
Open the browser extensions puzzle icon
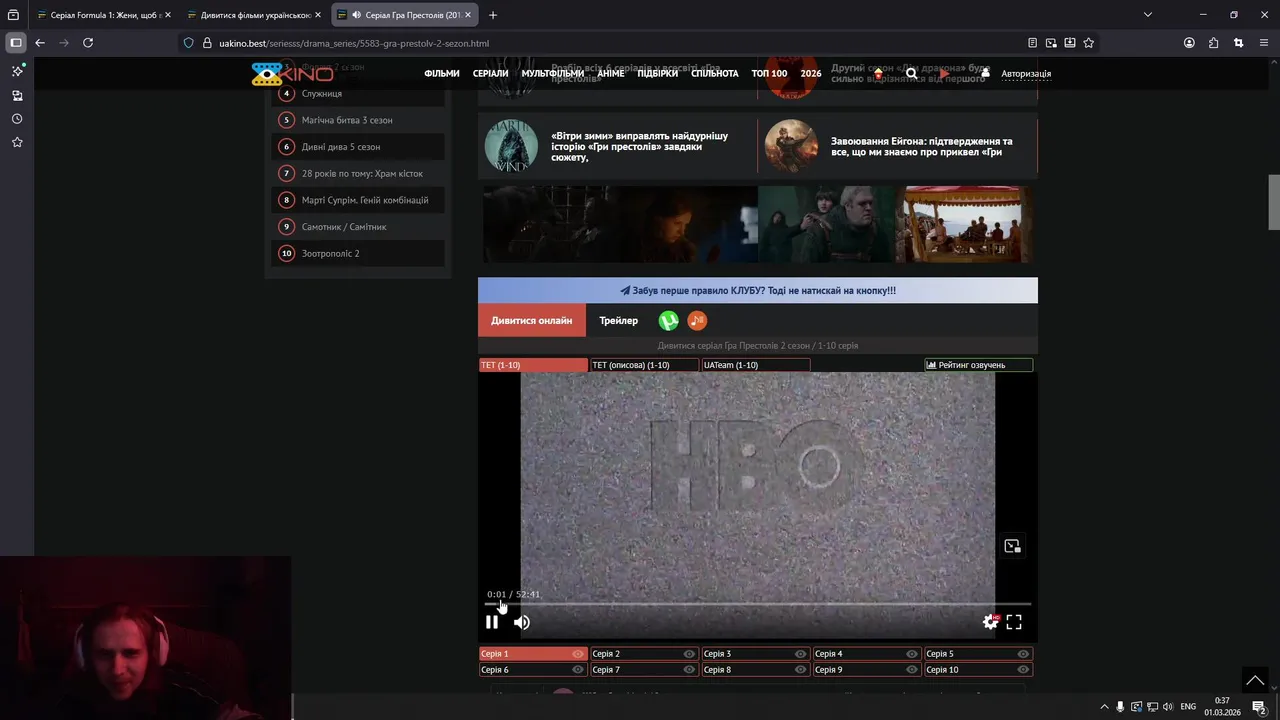tap(1214, 43)
